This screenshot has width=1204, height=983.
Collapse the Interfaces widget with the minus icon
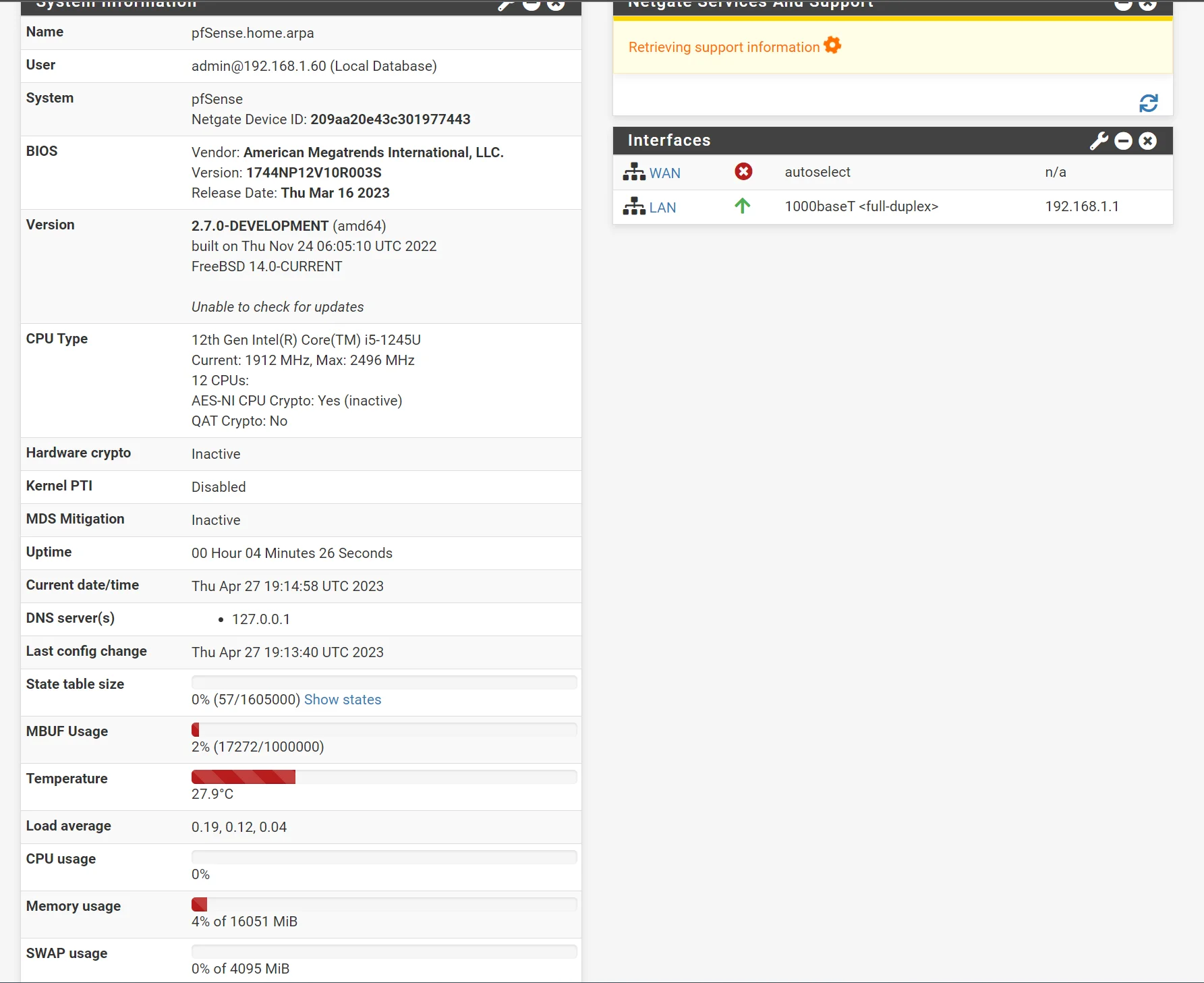point(1123,140)
